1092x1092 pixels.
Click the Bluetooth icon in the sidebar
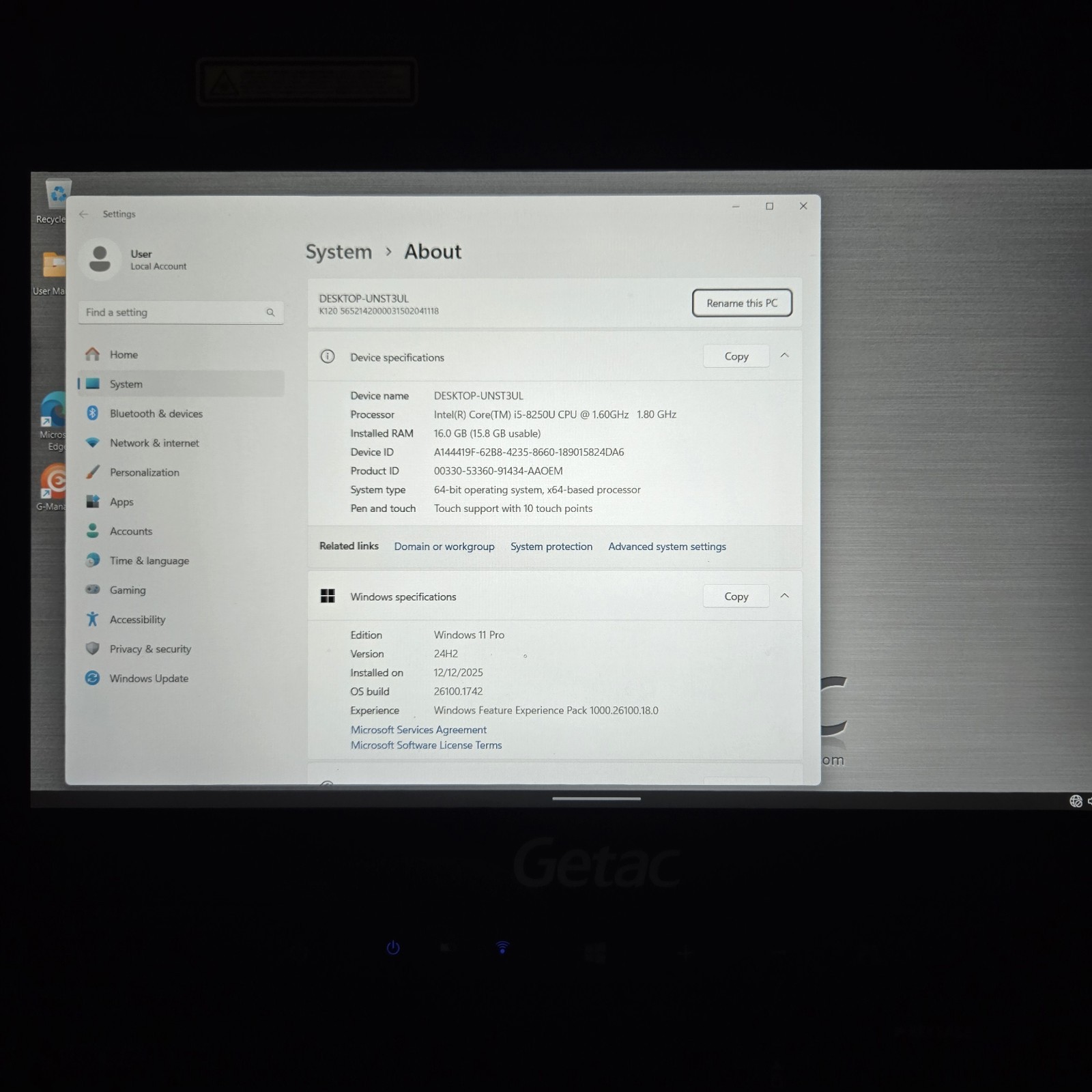pos(93,413)
